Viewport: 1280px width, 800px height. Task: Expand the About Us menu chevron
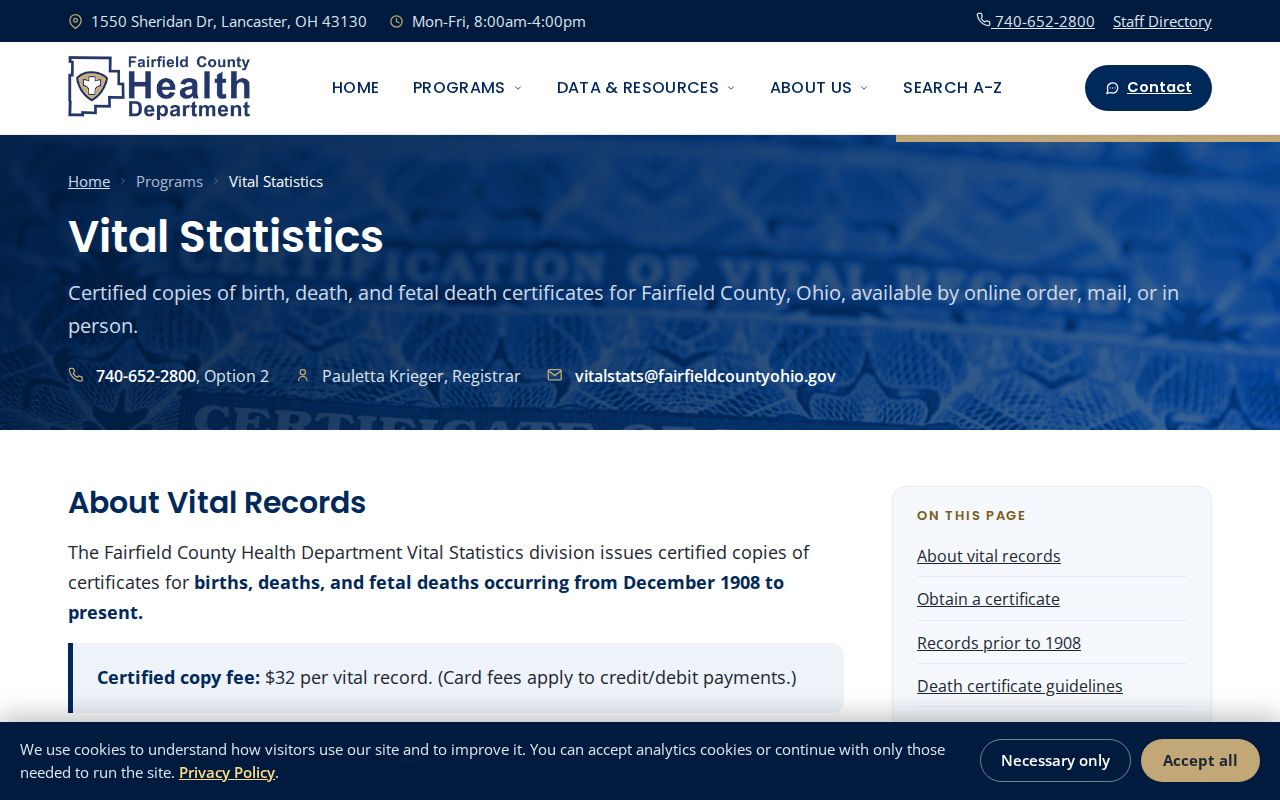click(864, 88)
